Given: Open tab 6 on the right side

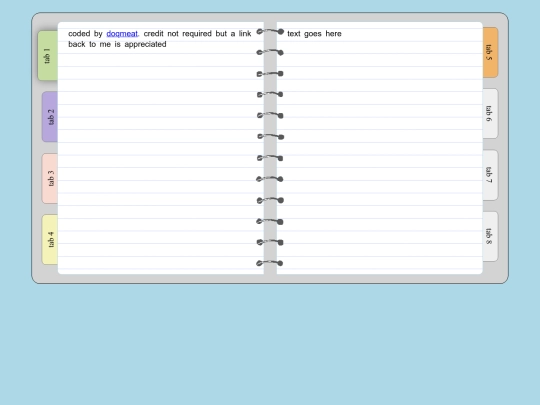Looking at the screenshot, I should coord(490,114).
